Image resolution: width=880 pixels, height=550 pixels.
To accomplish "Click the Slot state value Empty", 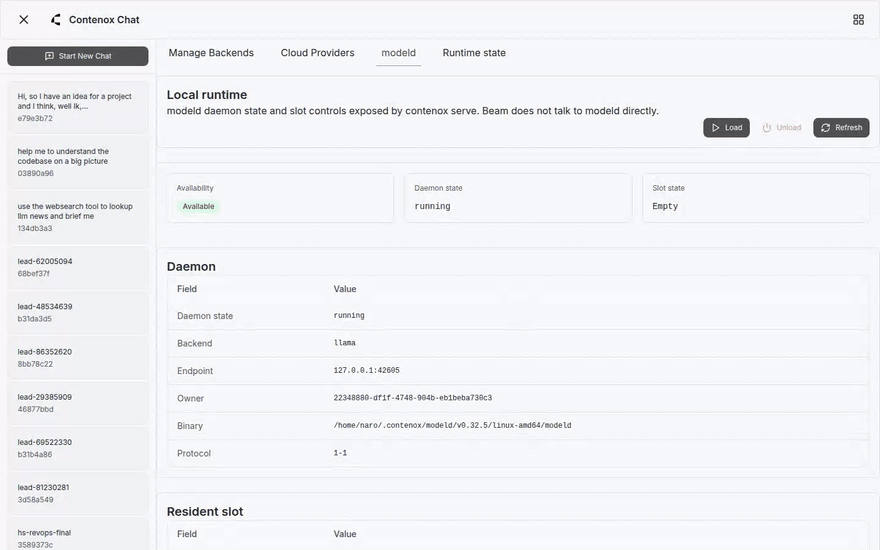I will (x=665, y=206).
